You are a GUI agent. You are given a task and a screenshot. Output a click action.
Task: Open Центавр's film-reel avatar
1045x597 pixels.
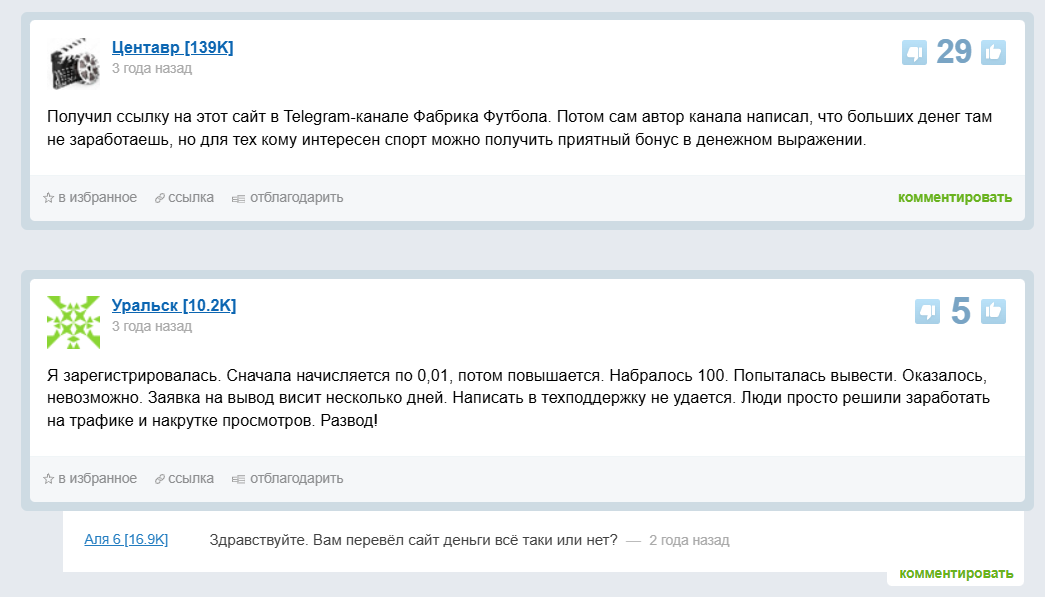point(74,63)
